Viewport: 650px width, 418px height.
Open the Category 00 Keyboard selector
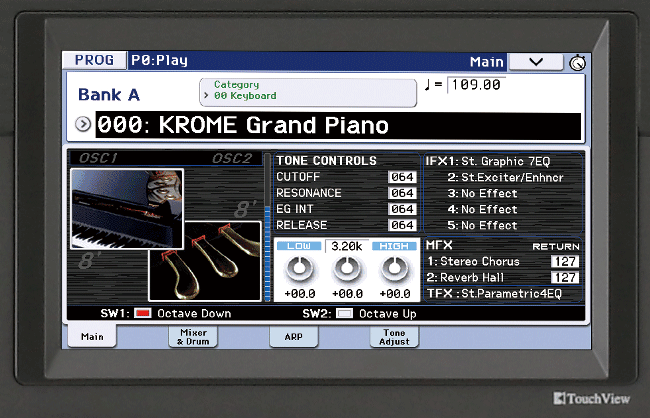click(308, 92)
